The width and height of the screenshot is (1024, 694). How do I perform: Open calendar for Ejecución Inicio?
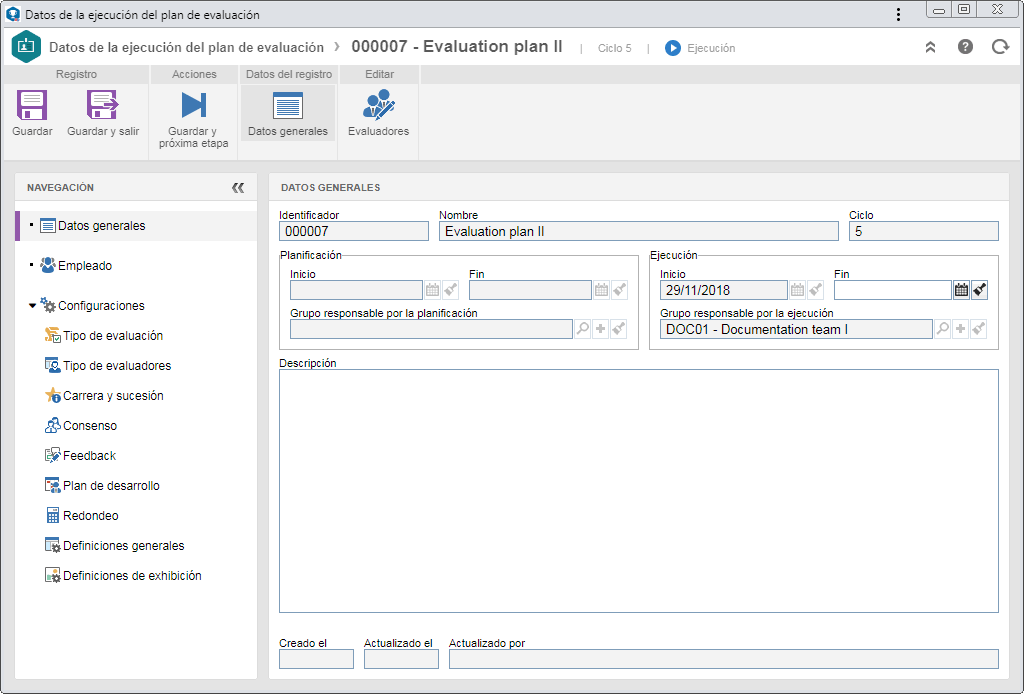797,290
